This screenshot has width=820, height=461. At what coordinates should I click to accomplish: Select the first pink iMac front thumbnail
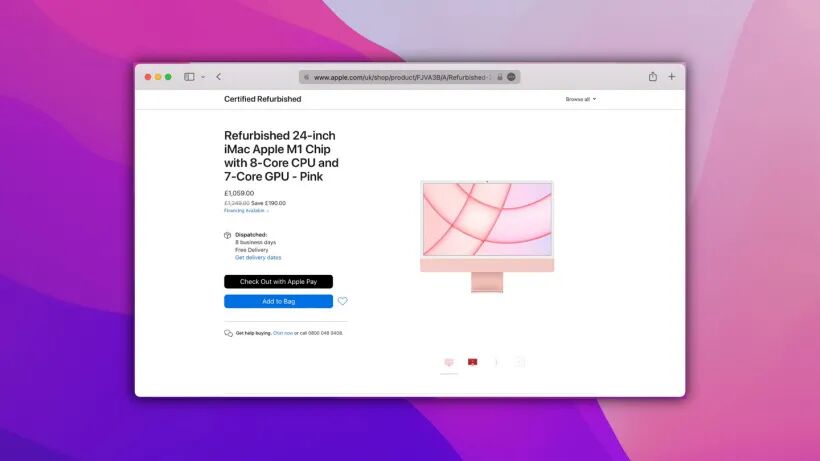click(x=449, y=362)
